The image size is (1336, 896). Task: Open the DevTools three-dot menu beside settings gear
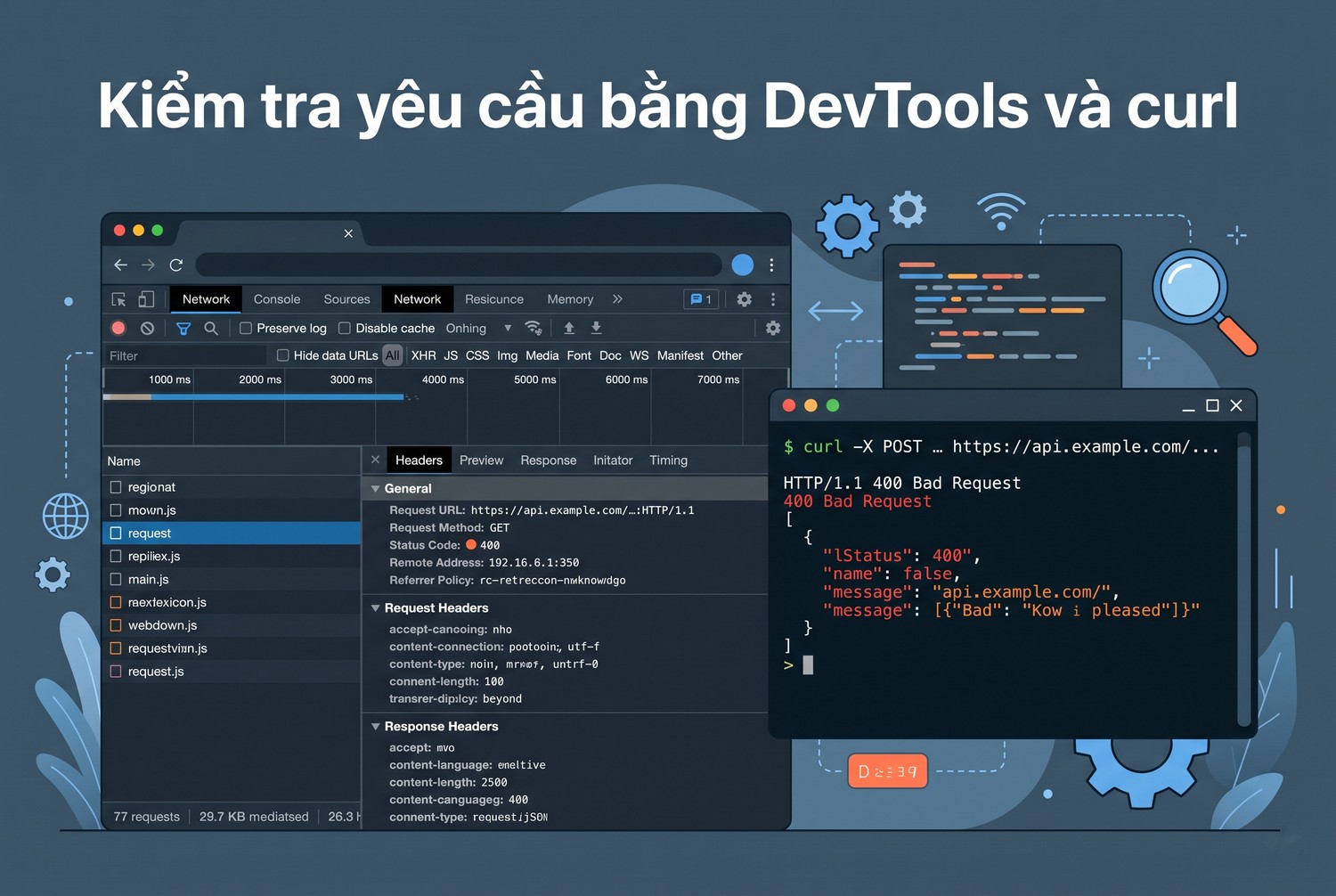[773, 299]
